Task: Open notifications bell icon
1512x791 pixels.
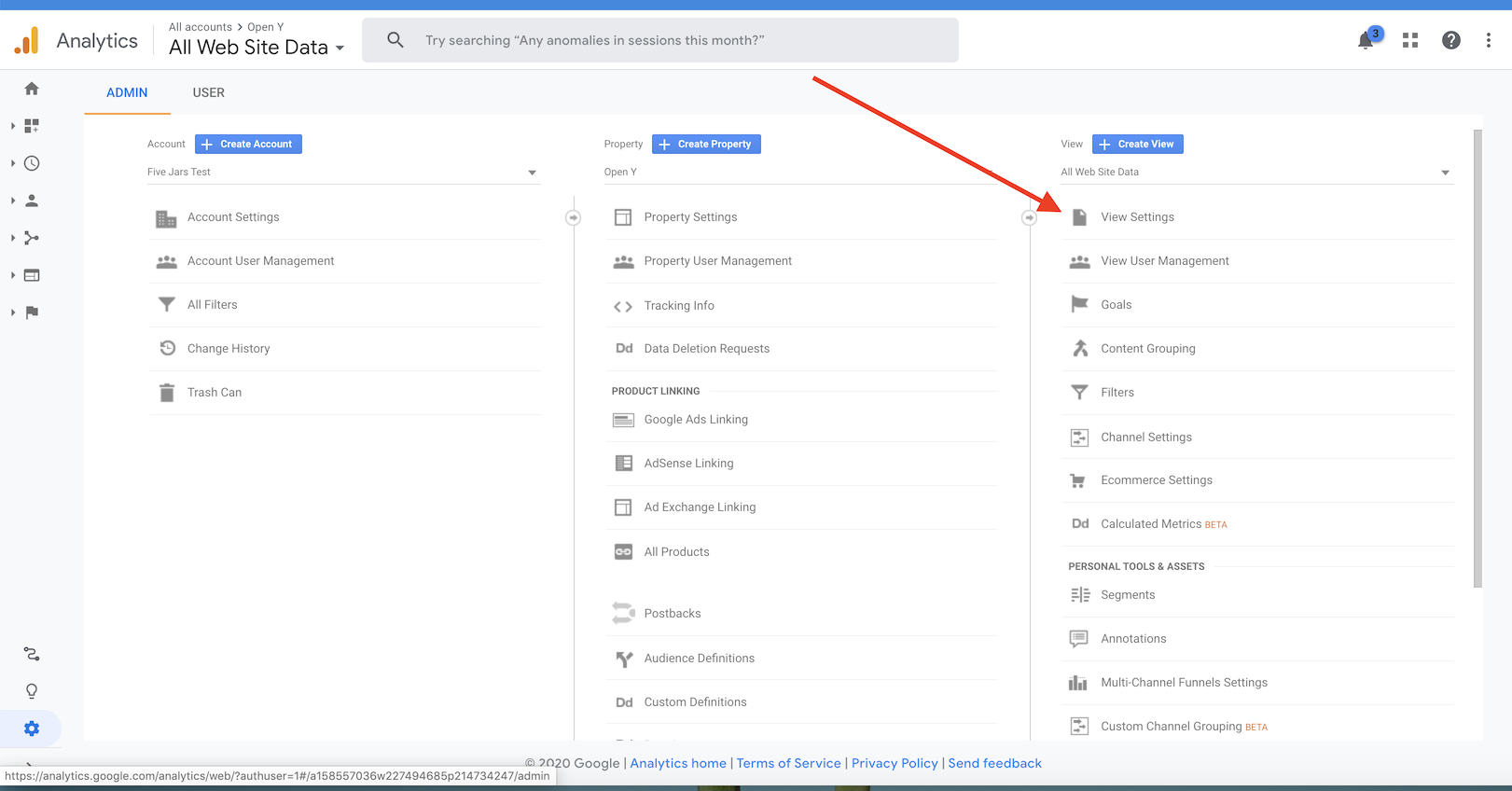Action: (1366, 40)
